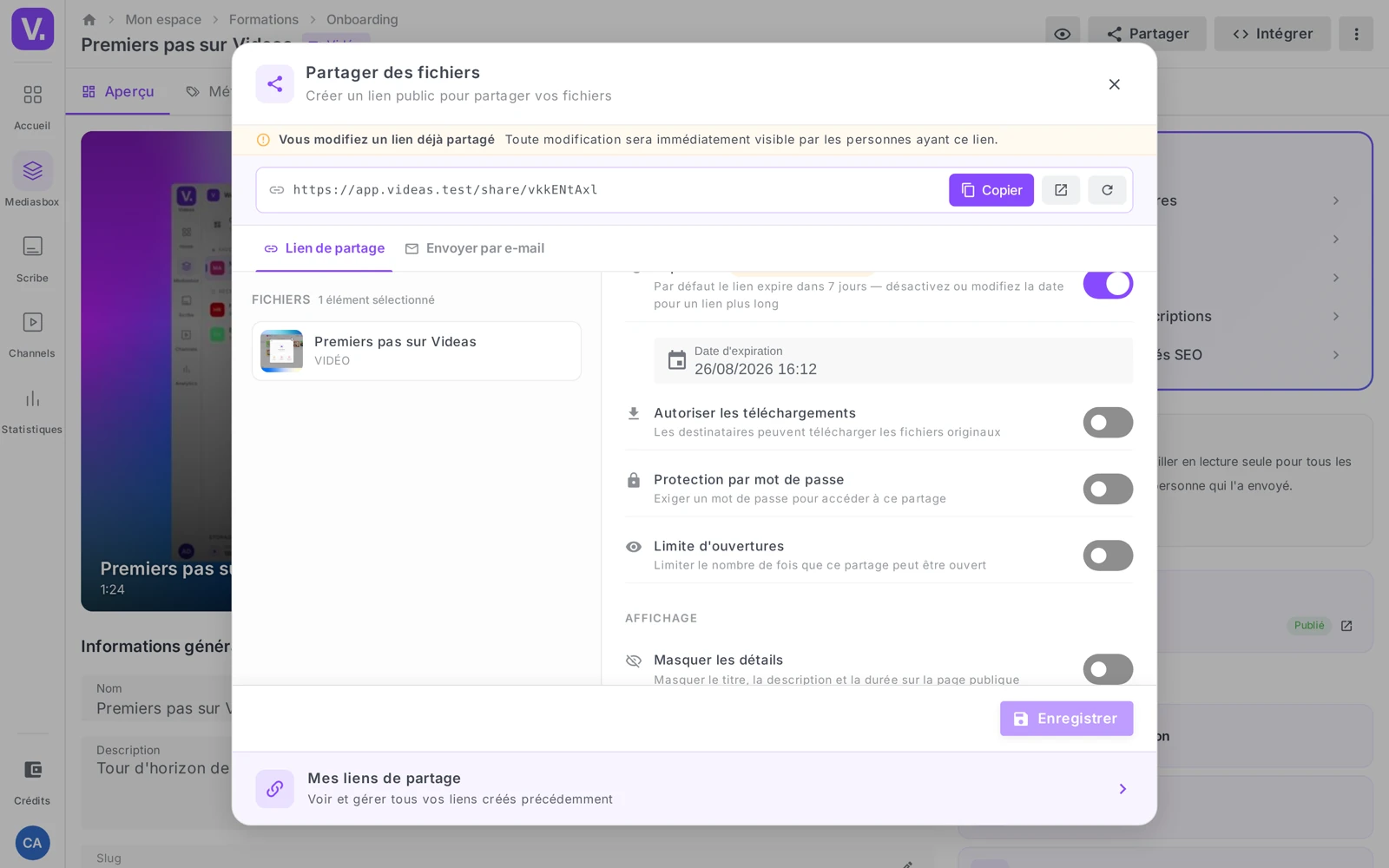Screen dimensions: 1389x868
Task: Click the Mes liens de partage link icon
Action: pos(274,788)
